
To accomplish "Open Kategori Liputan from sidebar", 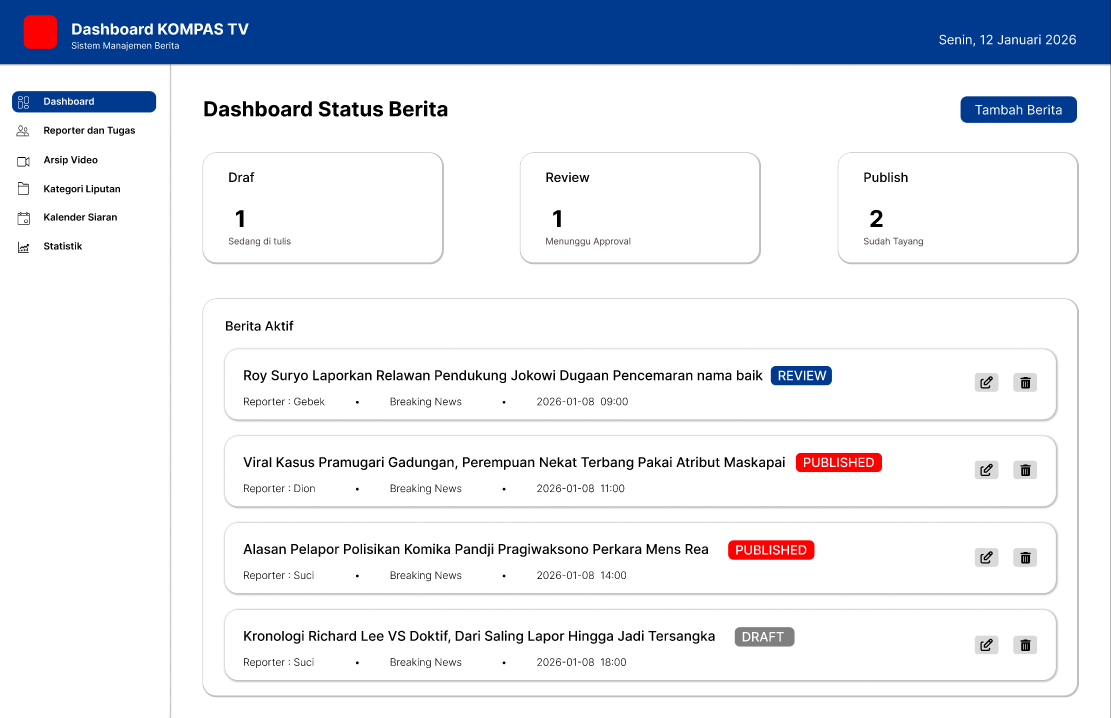I will point(81,189).
